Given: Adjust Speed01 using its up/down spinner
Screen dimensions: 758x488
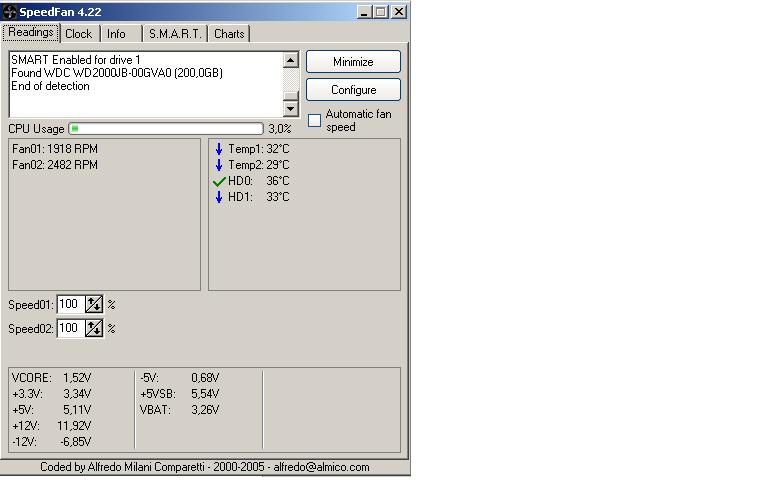Looking at the screenshot, I should [x=94, y=304].
